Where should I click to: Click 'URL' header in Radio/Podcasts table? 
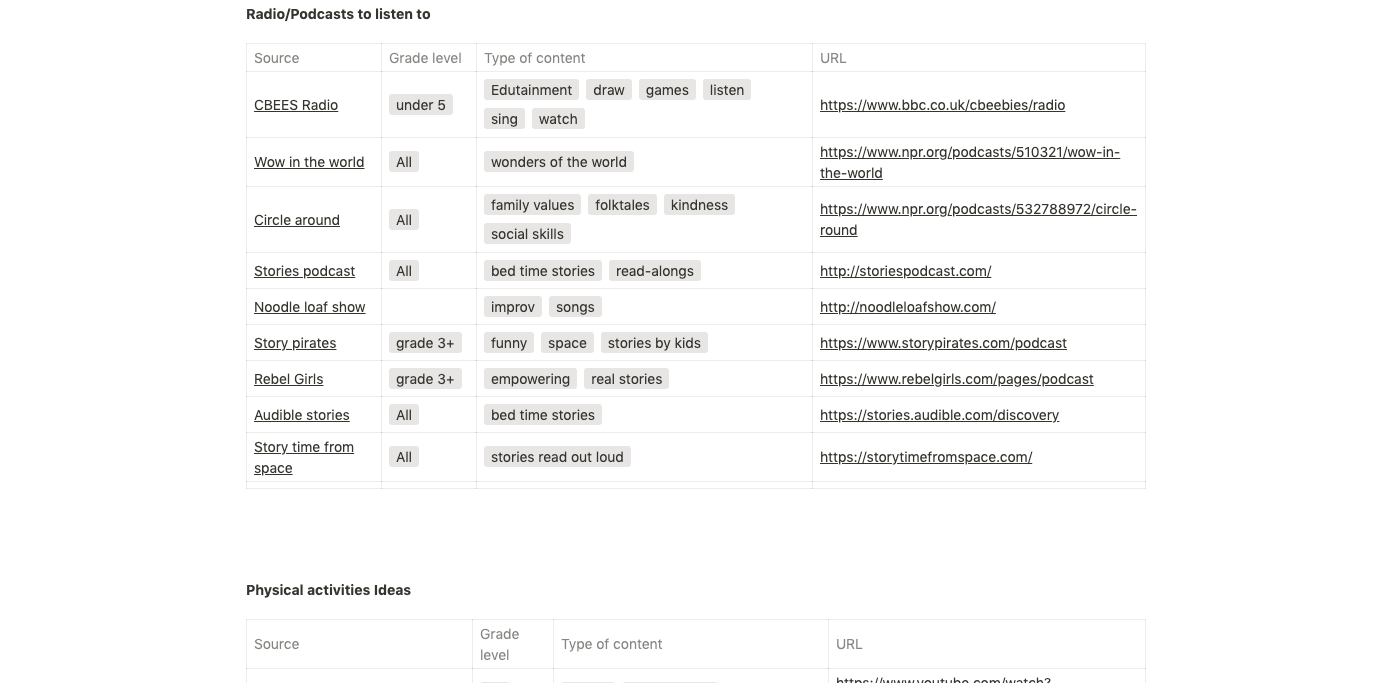click(833, 58)
